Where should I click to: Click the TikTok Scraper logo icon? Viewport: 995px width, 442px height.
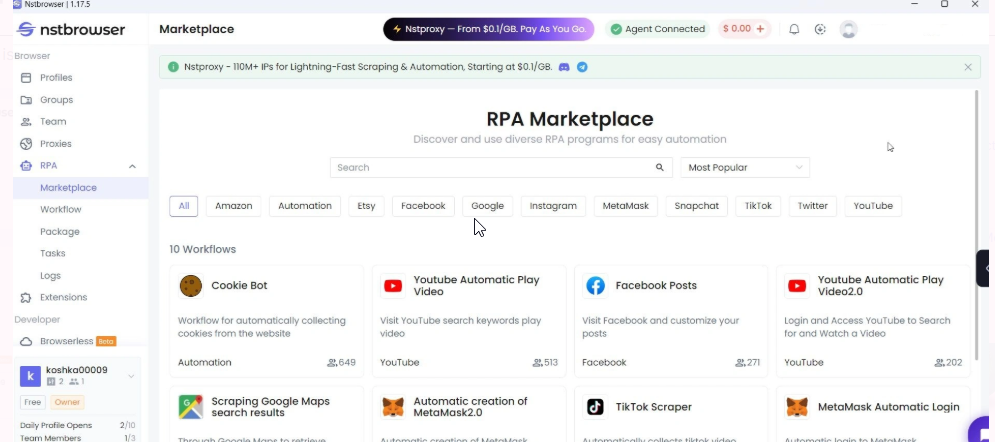(x=595, y=407)
